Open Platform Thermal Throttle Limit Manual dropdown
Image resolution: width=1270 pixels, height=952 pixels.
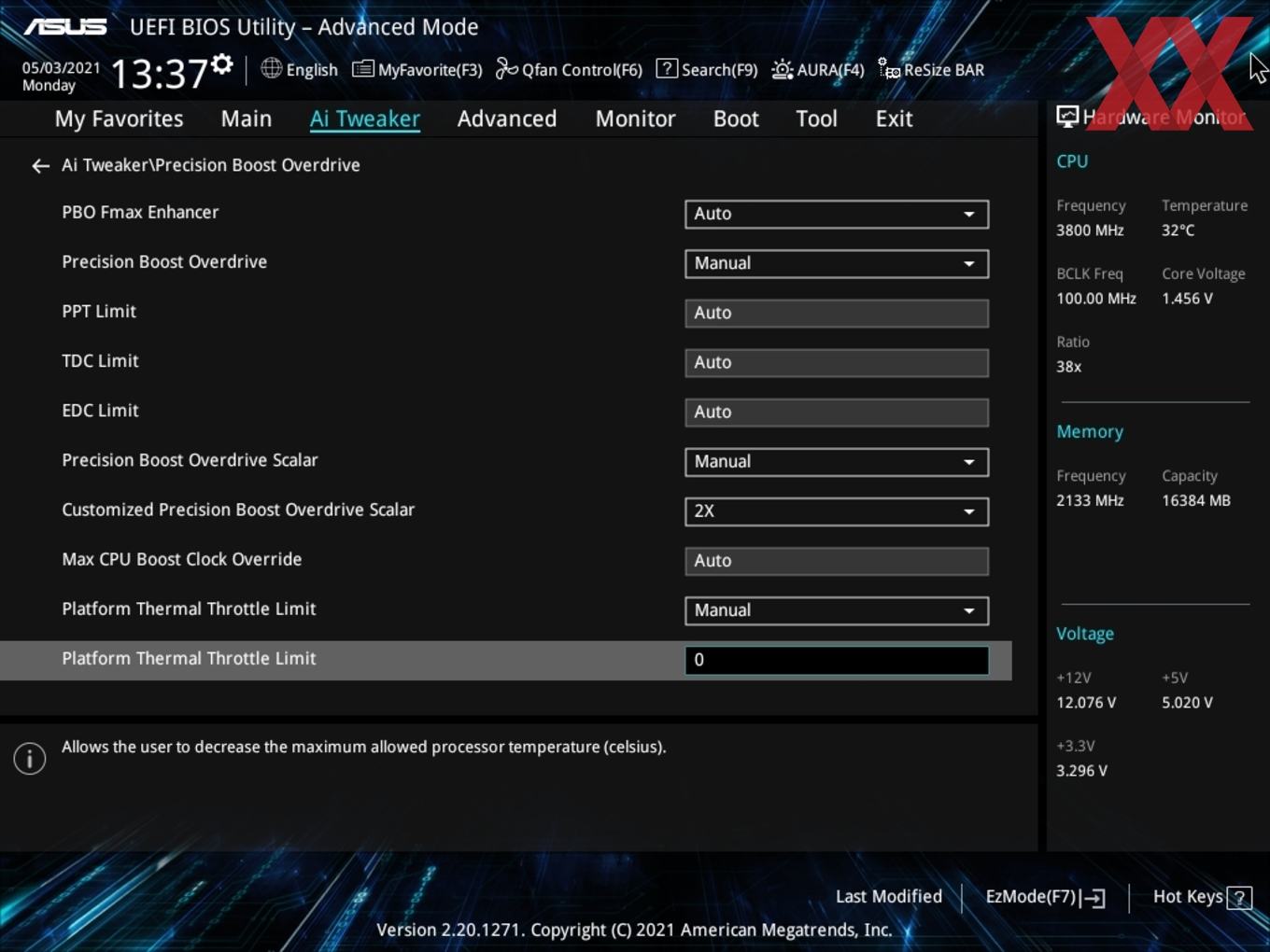[x=837, y=610]
